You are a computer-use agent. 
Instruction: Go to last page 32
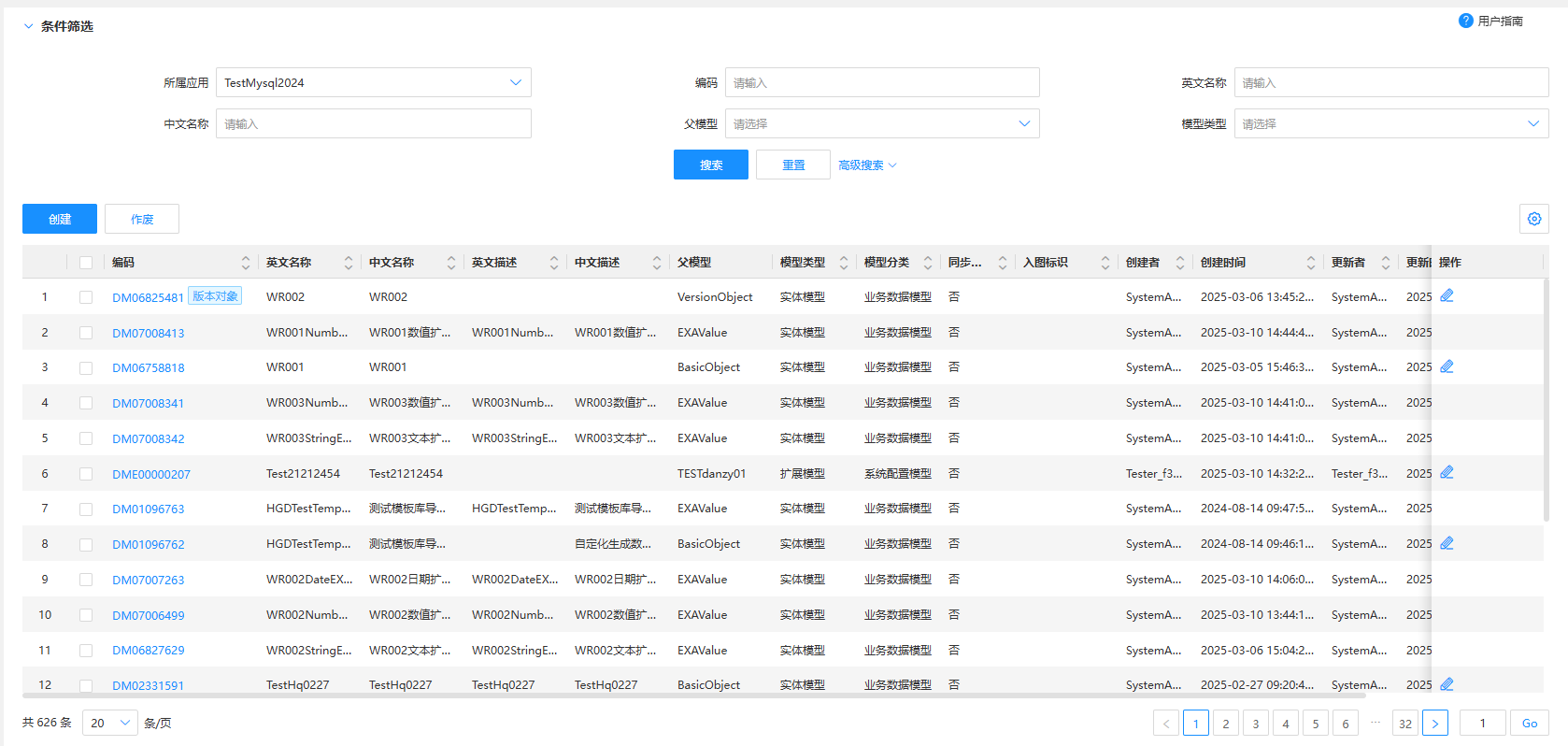pos(1405,723)
